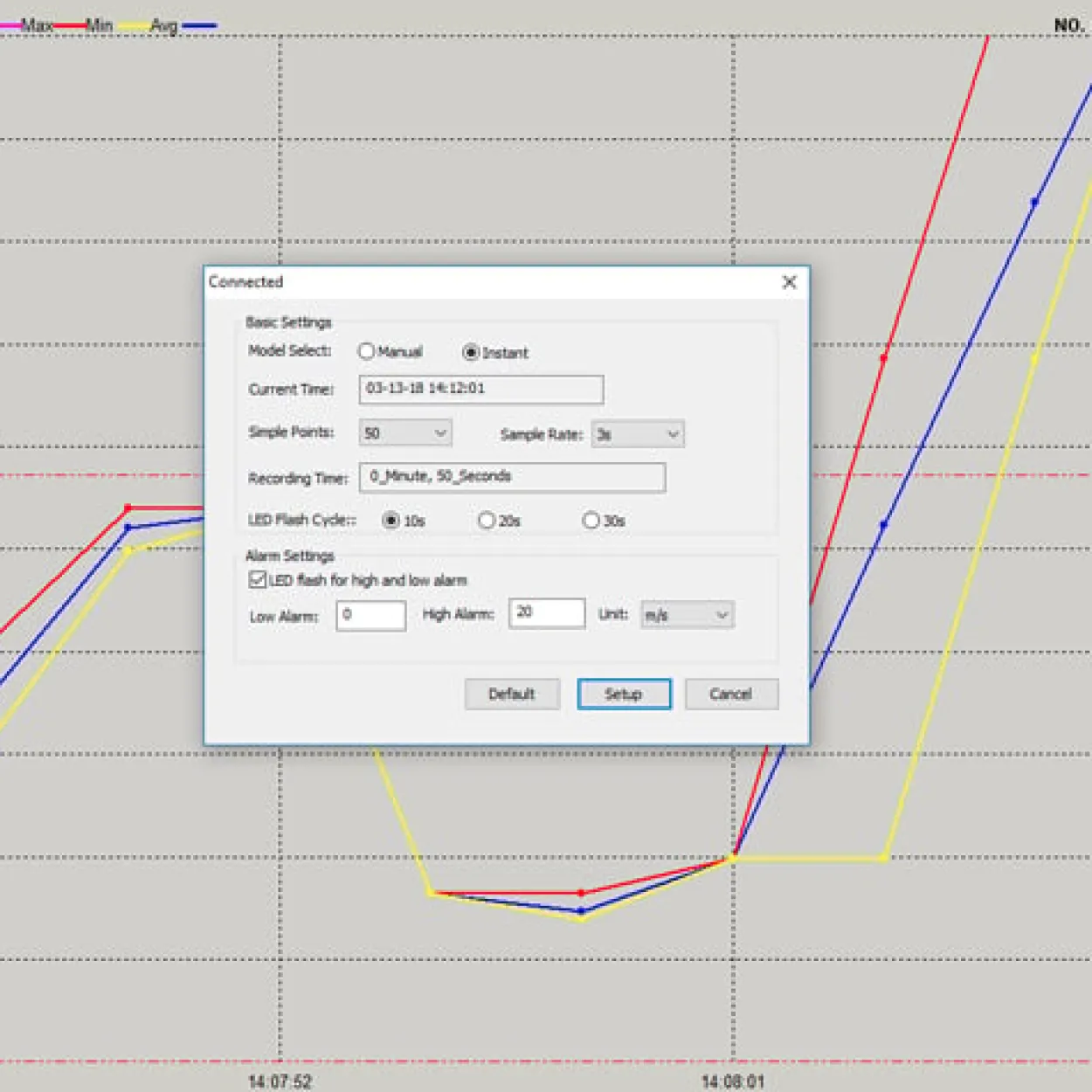Open the Sample Rate dropdown
The height and width of the screenshot is (1092, 1092).
[638, 434]
